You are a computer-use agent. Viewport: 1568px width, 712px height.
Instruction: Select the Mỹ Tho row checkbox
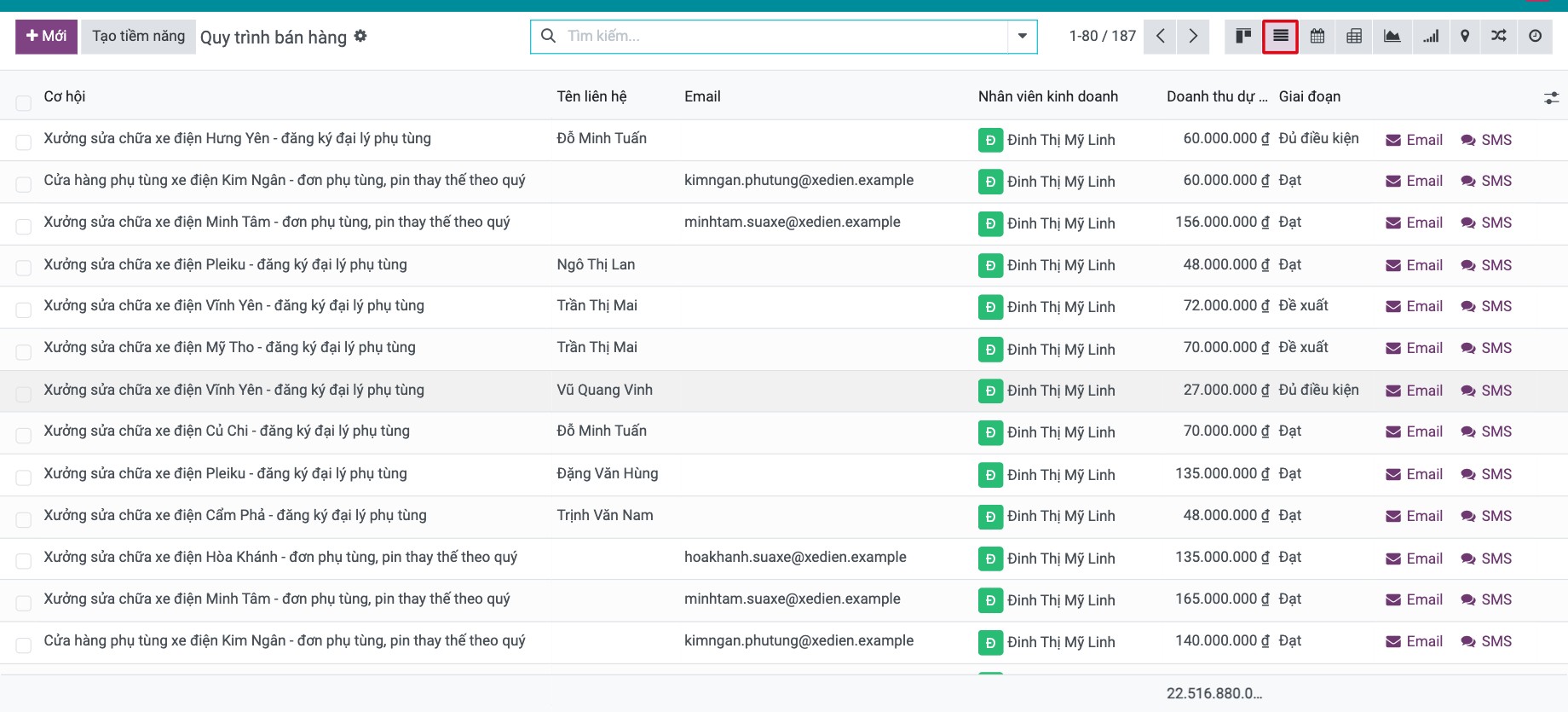24,352
